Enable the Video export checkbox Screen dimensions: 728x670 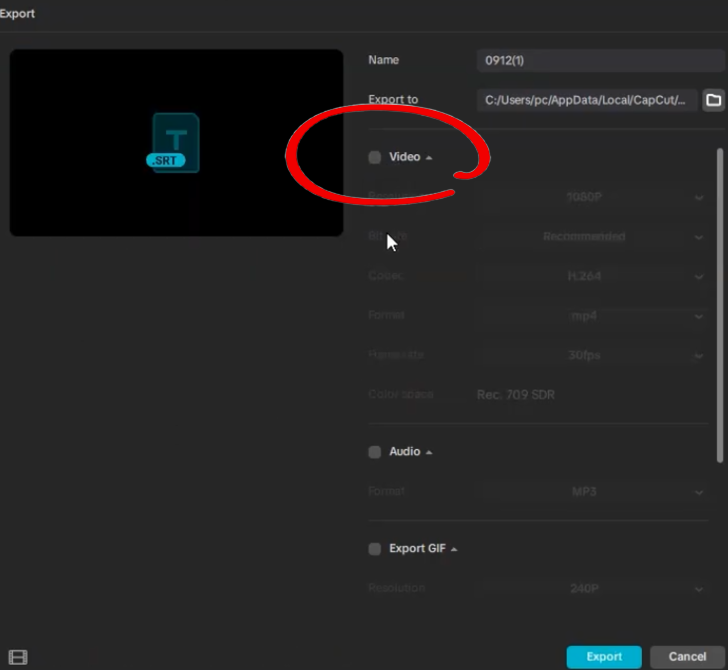coord(375,157)
